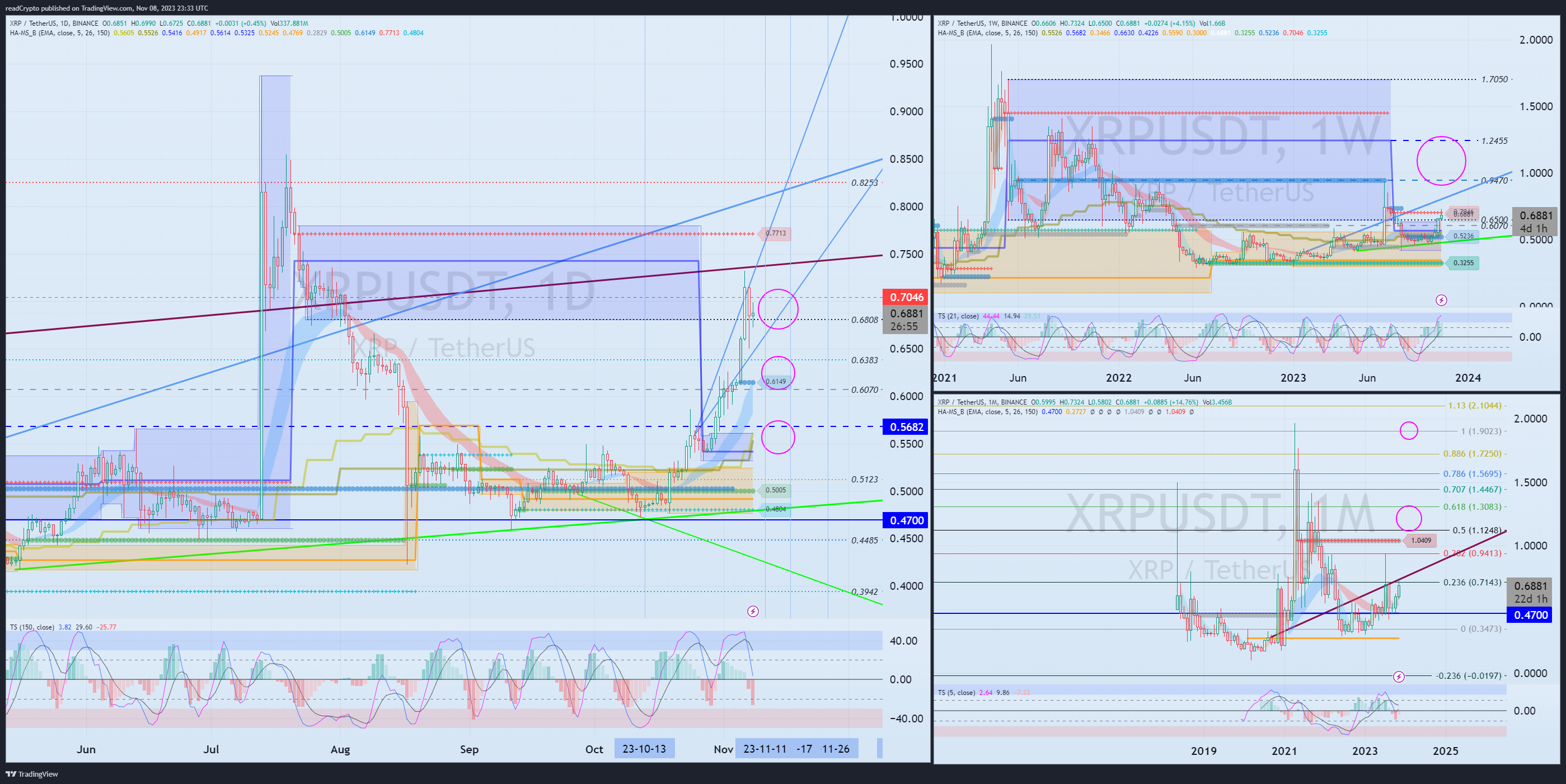This screenshot has height=784, width=1566.
Task: Open HA-MS_B indicator legend on the daily chart
Action: pyautogui.click(x=59, y=33)
